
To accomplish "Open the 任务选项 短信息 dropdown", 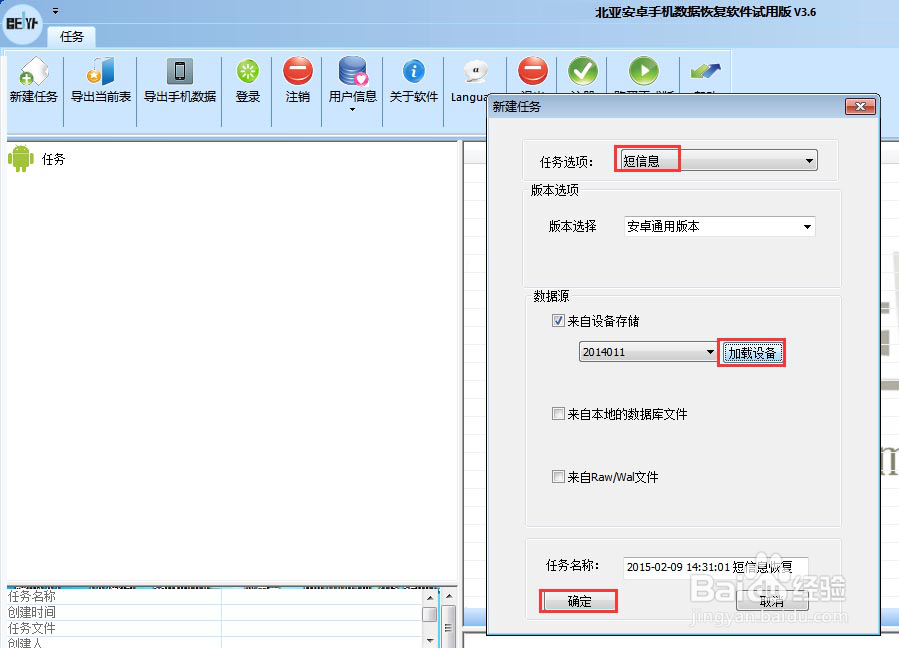I will pos(720,161).
